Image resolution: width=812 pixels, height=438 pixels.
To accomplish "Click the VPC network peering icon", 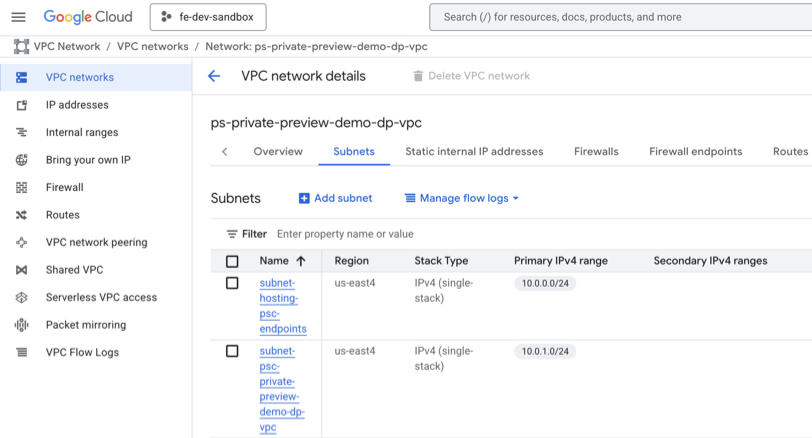I will click(21, 242).
